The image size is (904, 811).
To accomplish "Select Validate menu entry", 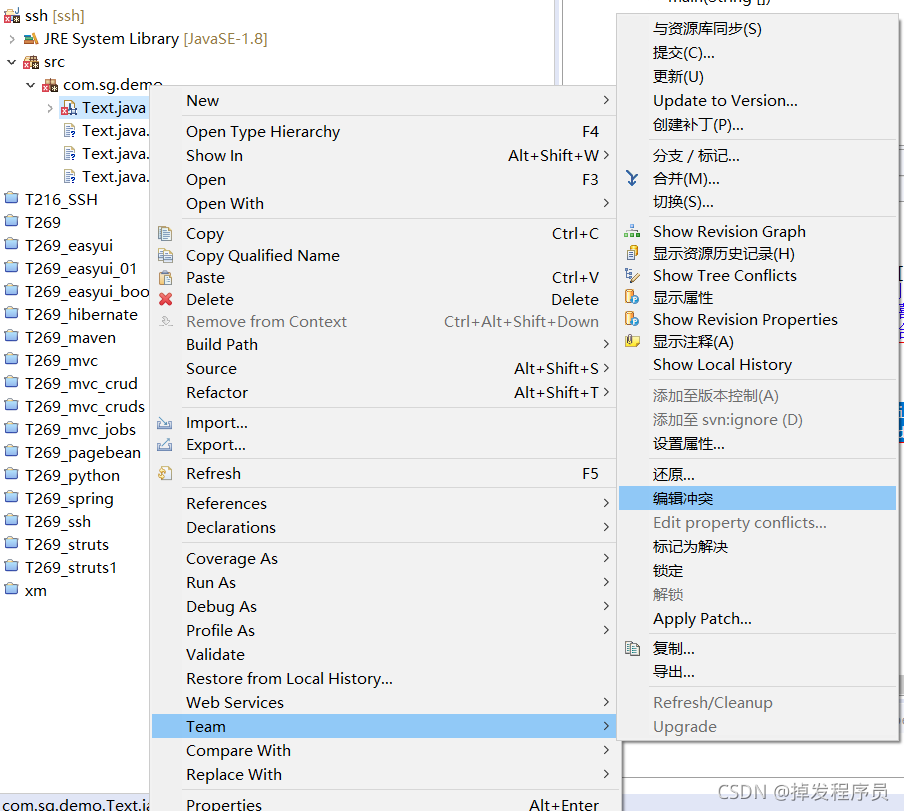I will coord(384,655).
